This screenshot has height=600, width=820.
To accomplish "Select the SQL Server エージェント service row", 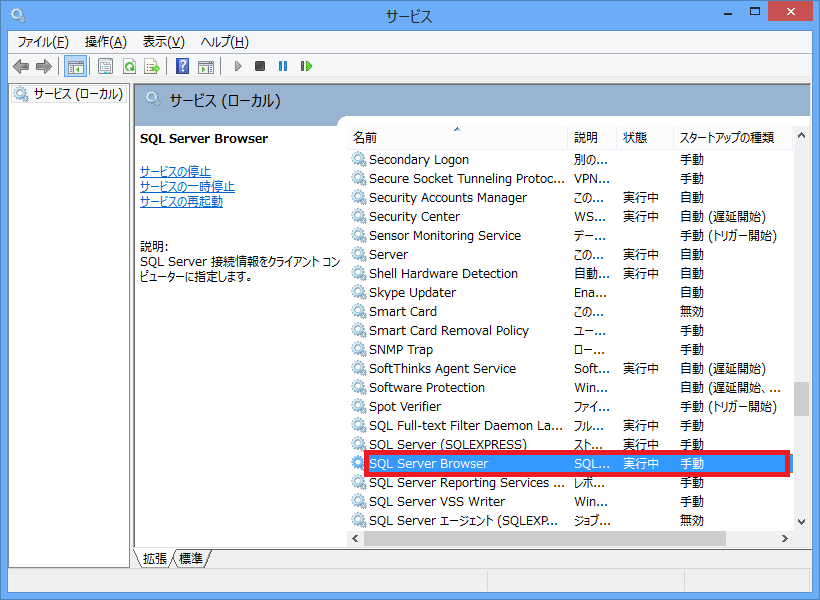I will [570, 520].
